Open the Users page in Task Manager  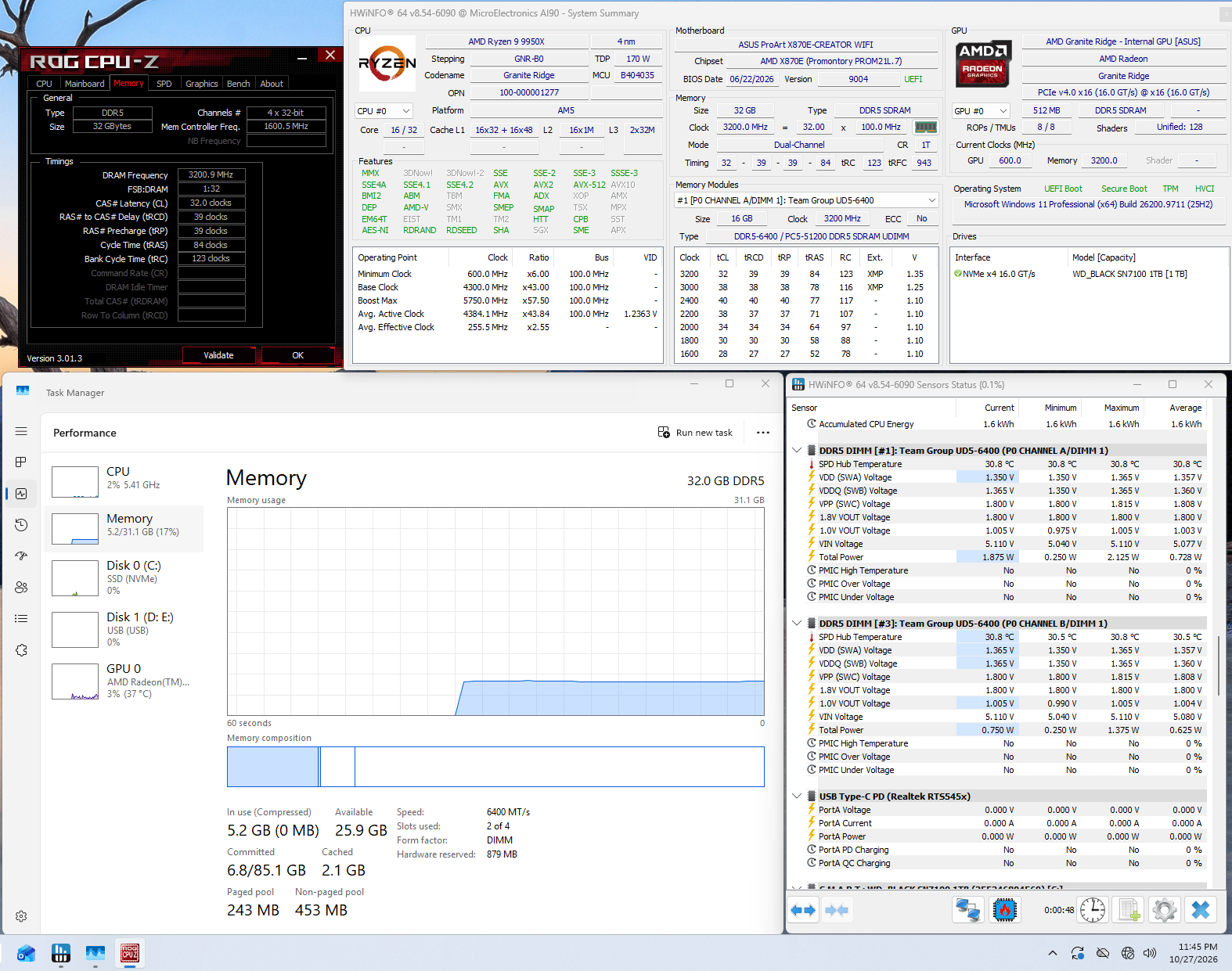click(x=21, y=588)
